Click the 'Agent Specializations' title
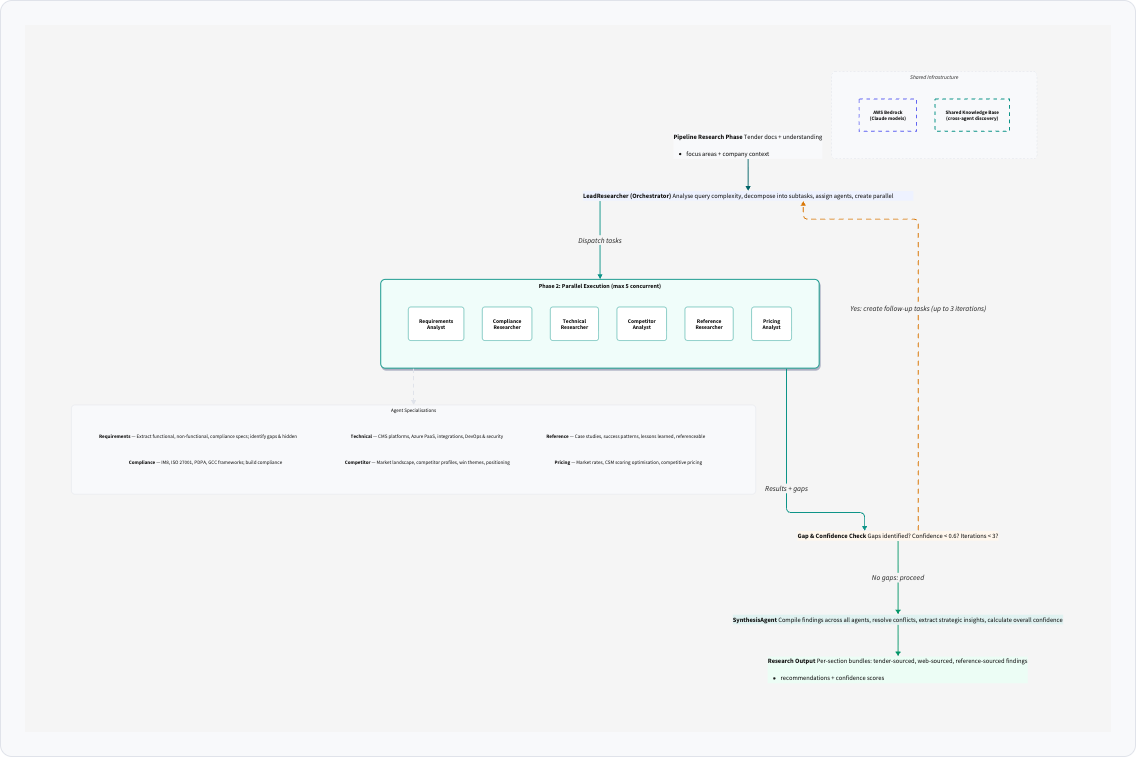 point(413,410)
